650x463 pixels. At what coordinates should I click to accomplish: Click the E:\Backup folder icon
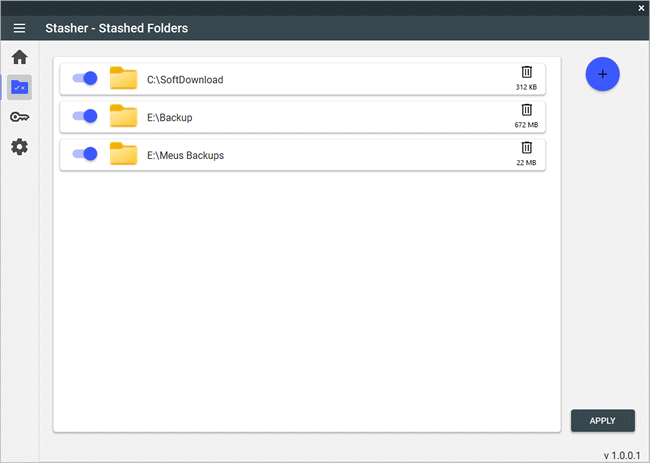point(124,116)
